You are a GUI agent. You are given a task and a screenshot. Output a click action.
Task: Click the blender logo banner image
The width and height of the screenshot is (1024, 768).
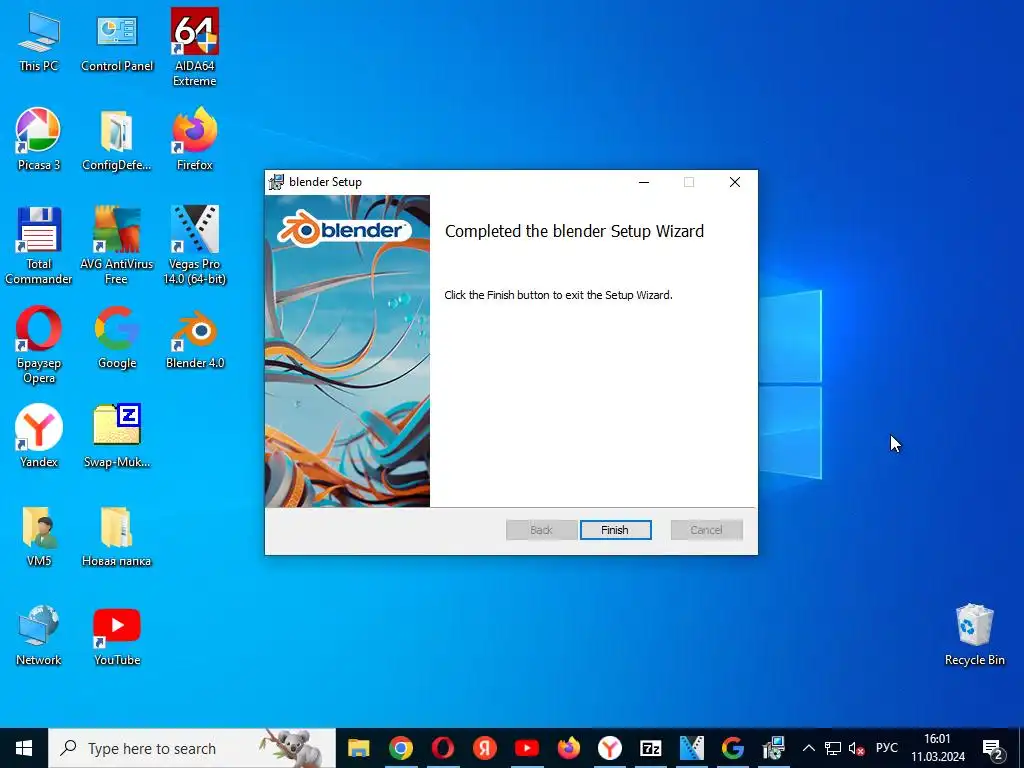[347, 351]
